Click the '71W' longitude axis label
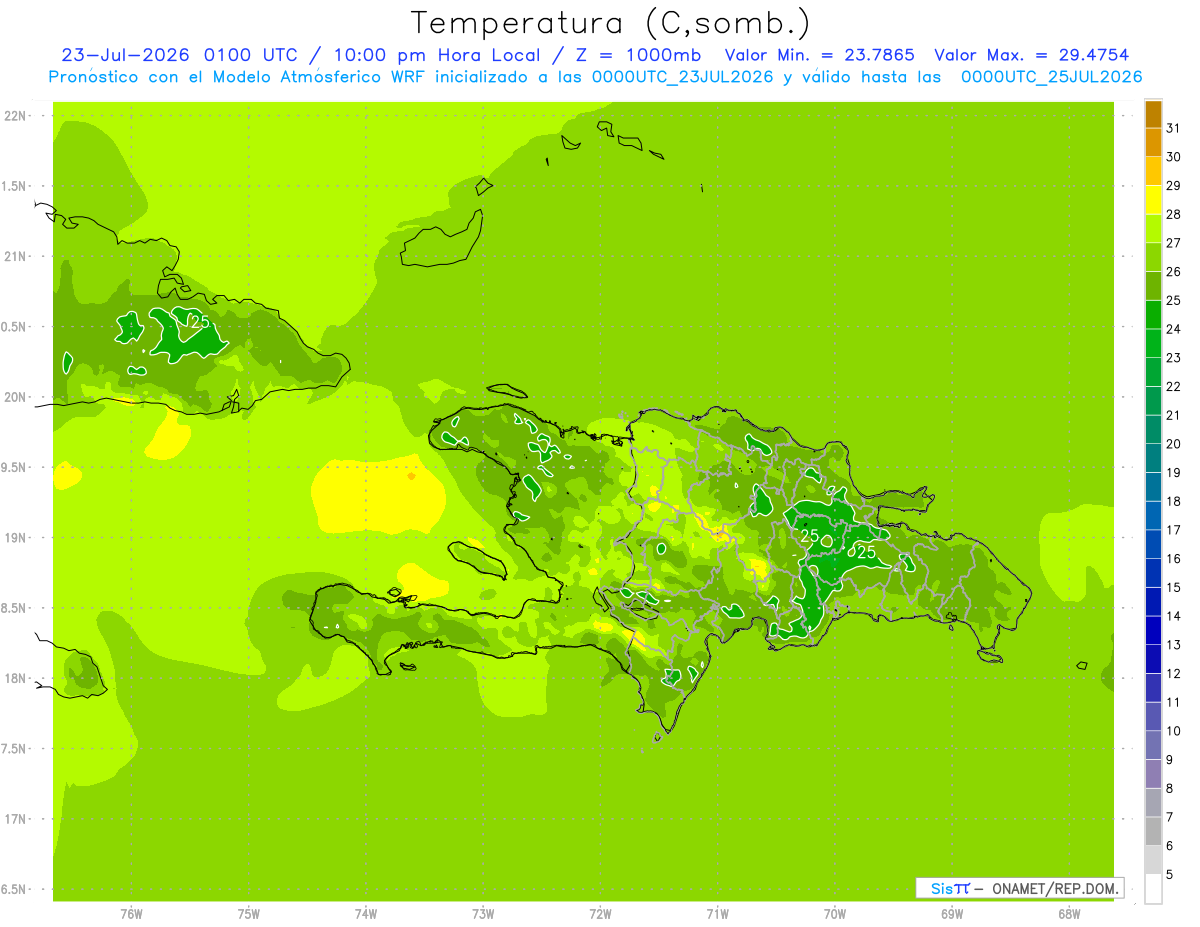This screenshot has width=1200, height=927. click(717, 914)
